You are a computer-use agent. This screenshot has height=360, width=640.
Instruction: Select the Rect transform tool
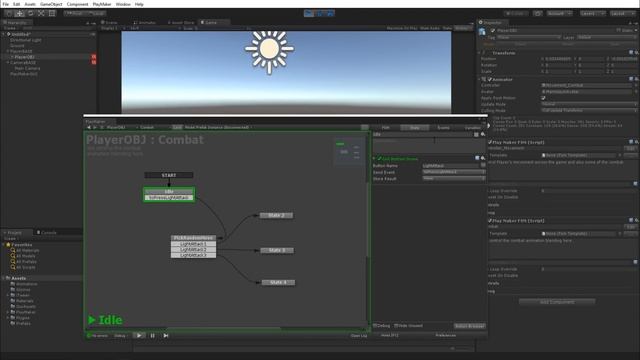pos(52,13)
